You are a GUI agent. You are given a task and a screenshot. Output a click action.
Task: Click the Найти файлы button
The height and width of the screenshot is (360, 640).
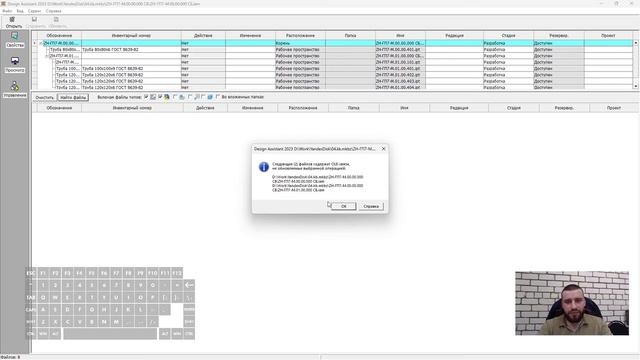(73, 98)
